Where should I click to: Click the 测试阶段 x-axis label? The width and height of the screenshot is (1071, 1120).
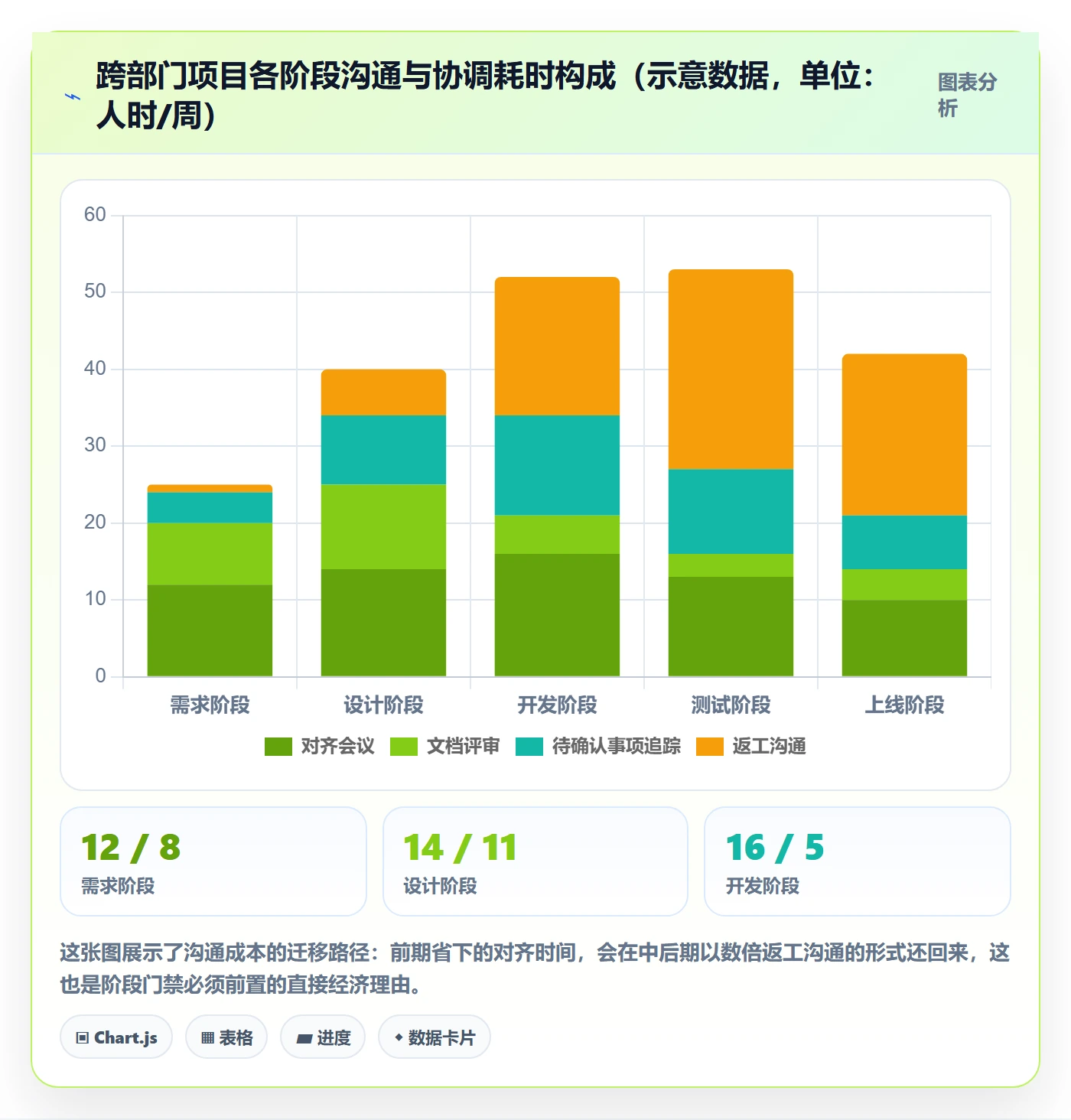(x=731, y=705)
